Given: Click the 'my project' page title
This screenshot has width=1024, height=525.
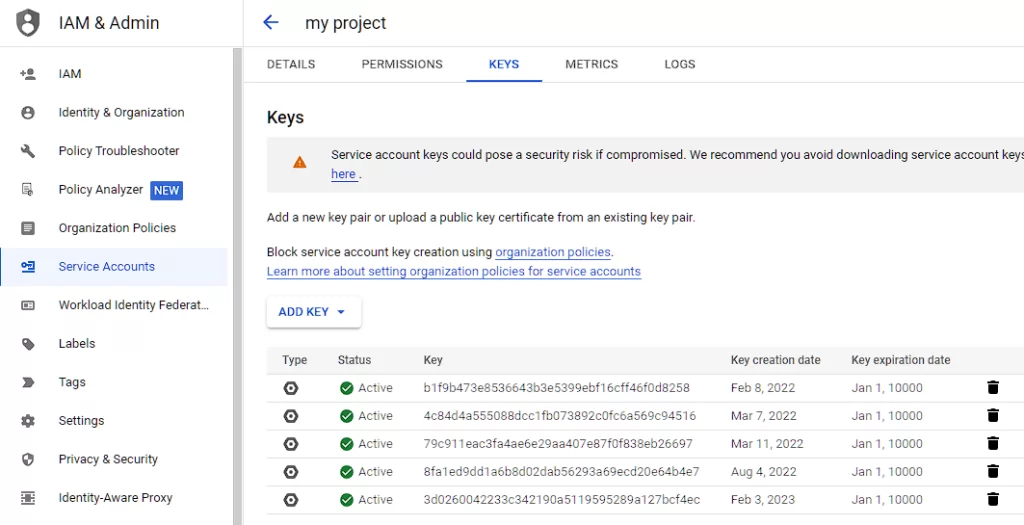Looking at the screenshot, I should coord(345,23).
